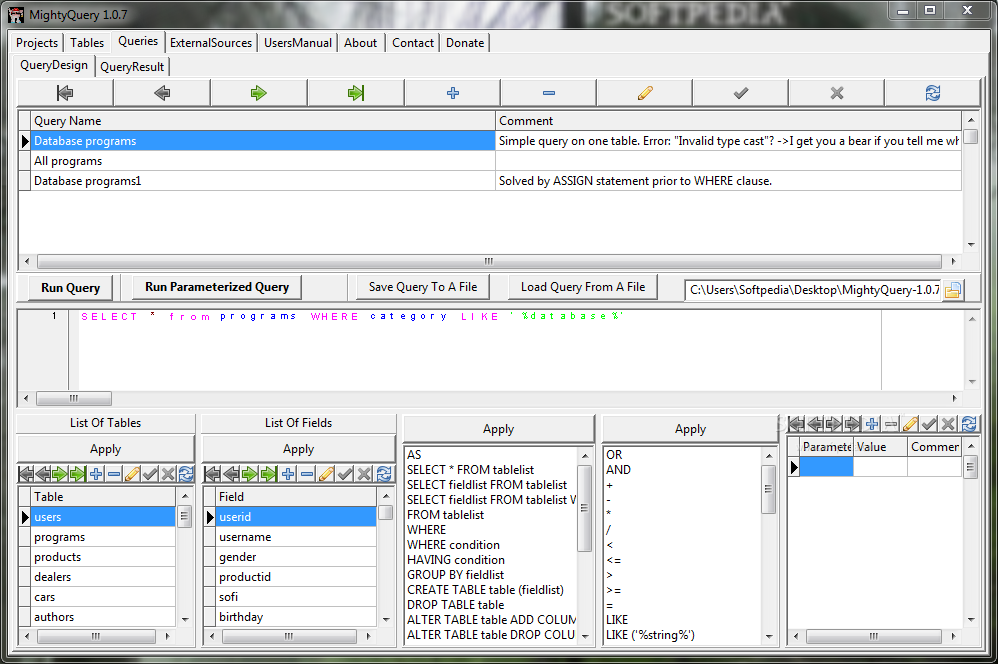Click the SQL editor horizontal scrollbar thumb
998x664 pixels.
pos(74,399)
